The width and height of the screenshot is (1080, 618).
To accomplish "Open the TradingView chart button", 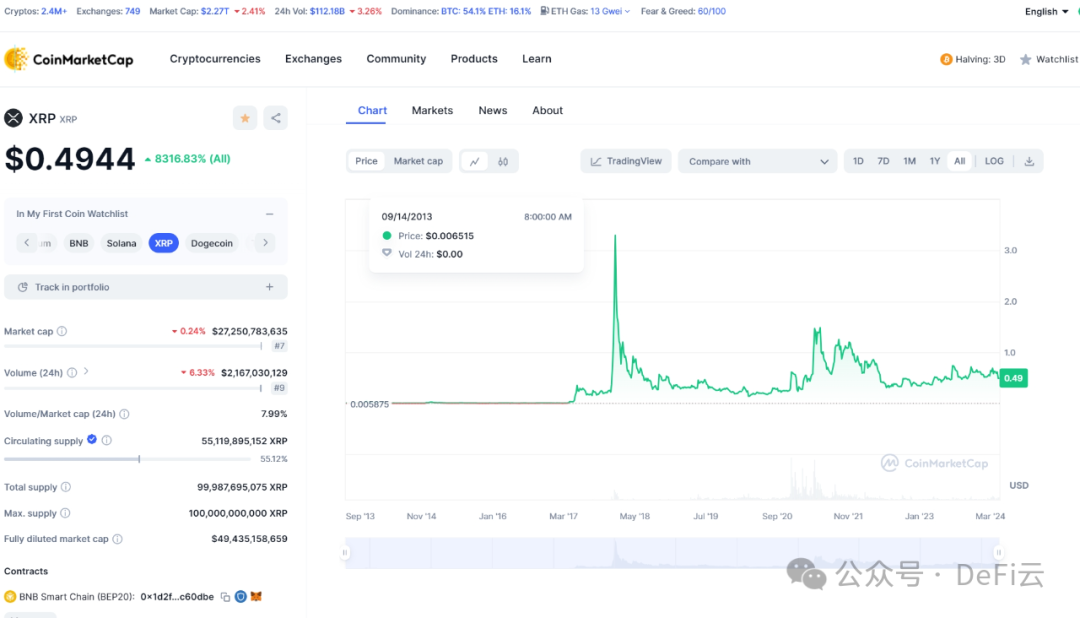I will pos(626,161).
